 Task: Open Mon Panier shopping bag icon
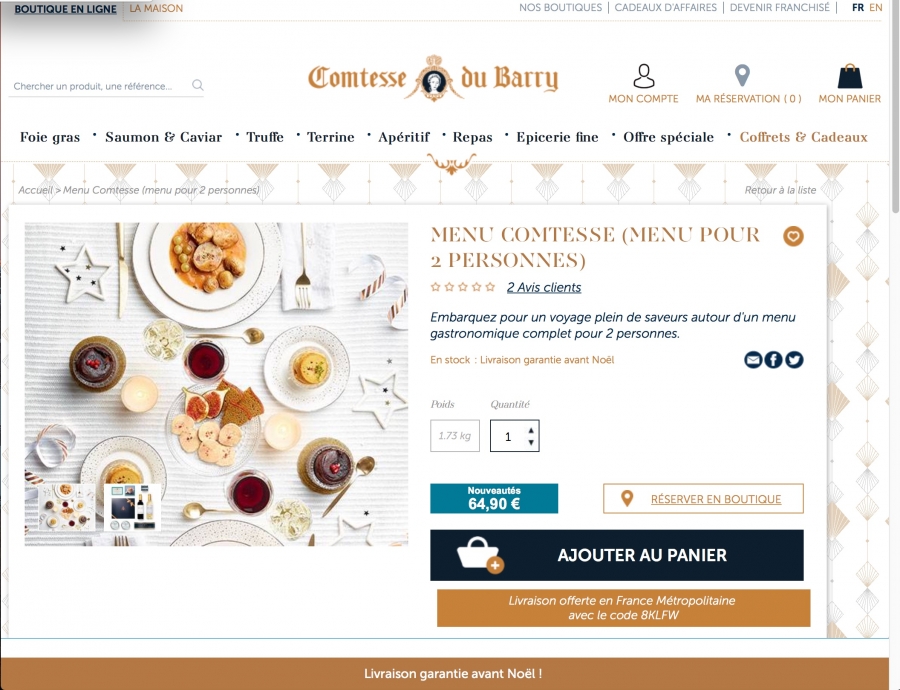(x=849, y=76)
